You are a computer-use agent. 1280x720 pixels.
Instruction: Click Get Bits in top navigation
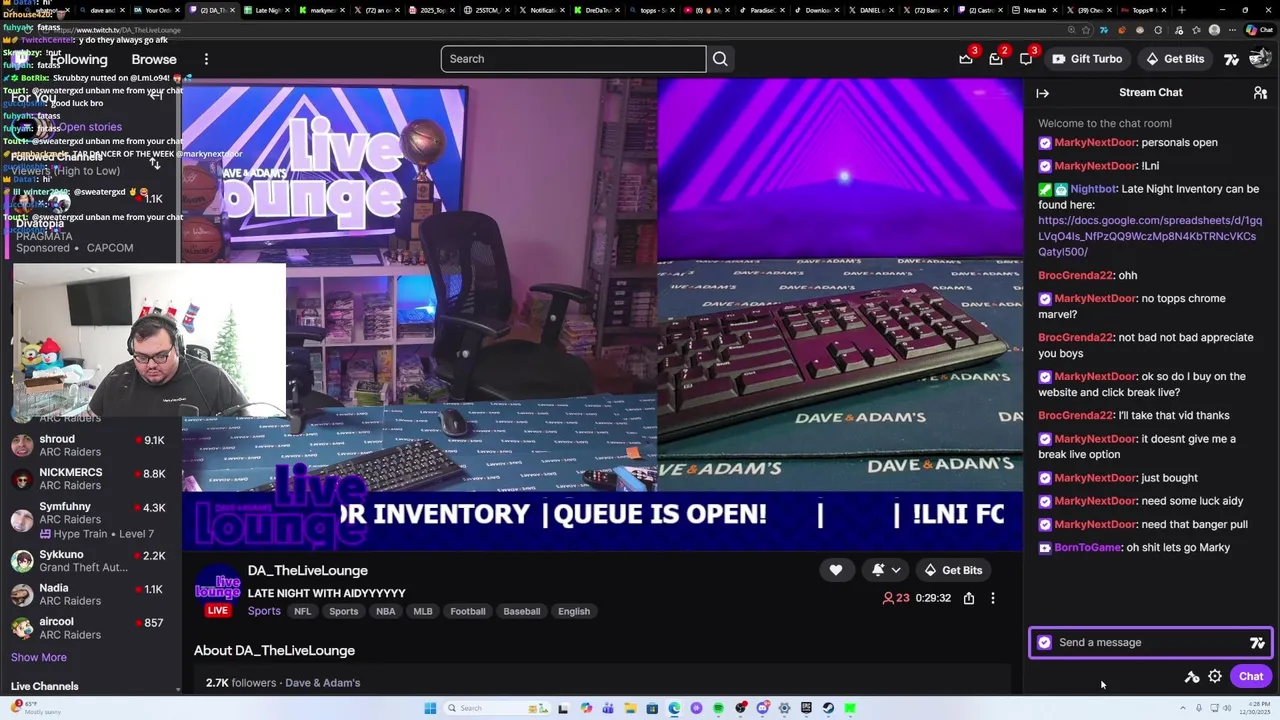pos(1175,59)
